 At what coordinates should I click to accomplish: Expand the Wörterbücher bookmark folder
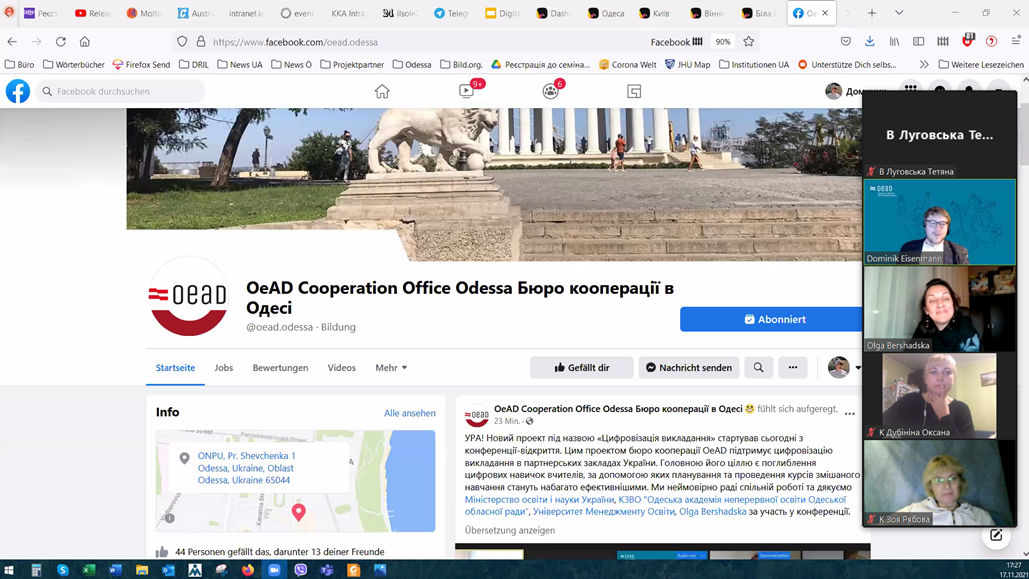74,64
